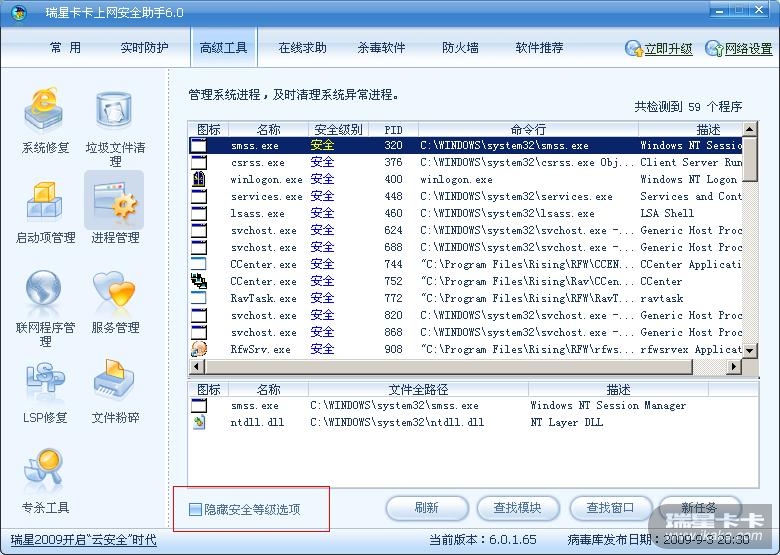This screenshot has height=555, width=780.
Task: Switch to the 在线求助 tab
Action: click(x=302, y=48)
